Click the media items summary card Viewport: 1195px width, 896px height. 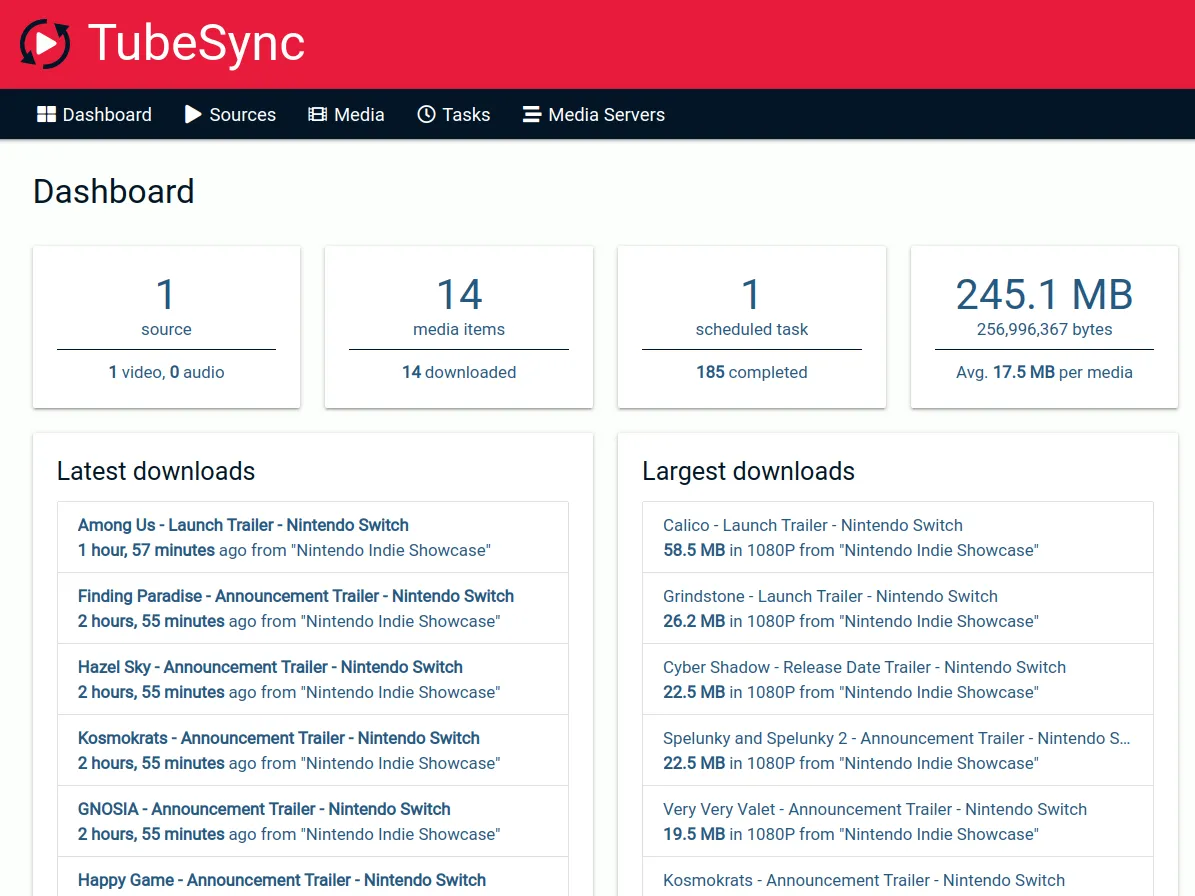coord(458,327)
